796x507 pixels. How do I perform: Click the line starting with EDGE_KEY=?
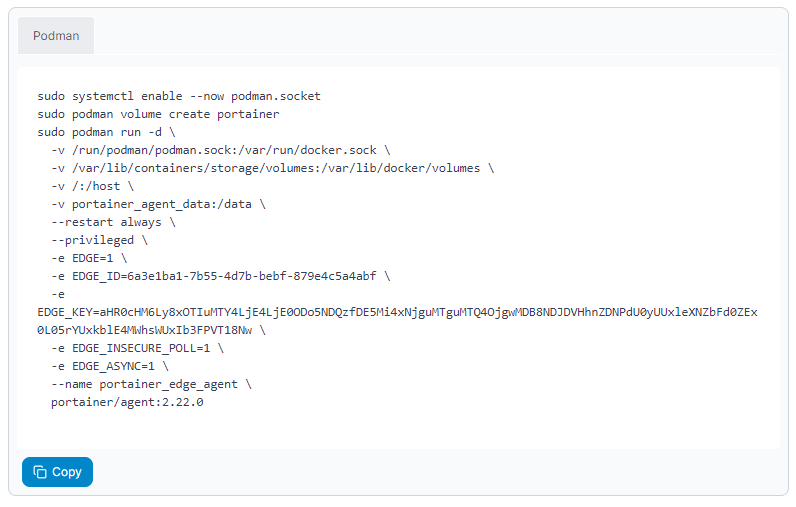(397, 312)
